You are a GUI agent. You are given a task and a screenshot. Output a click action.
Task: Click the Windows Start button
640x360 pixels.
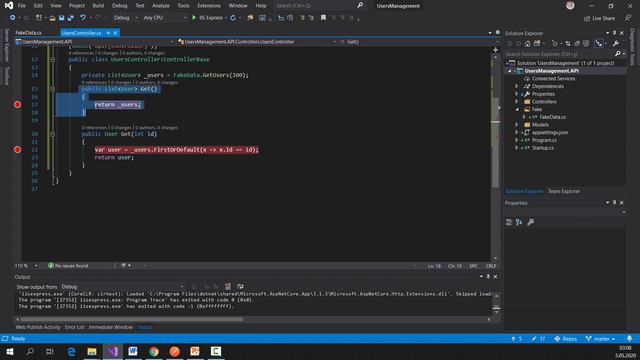coord(10,351)
